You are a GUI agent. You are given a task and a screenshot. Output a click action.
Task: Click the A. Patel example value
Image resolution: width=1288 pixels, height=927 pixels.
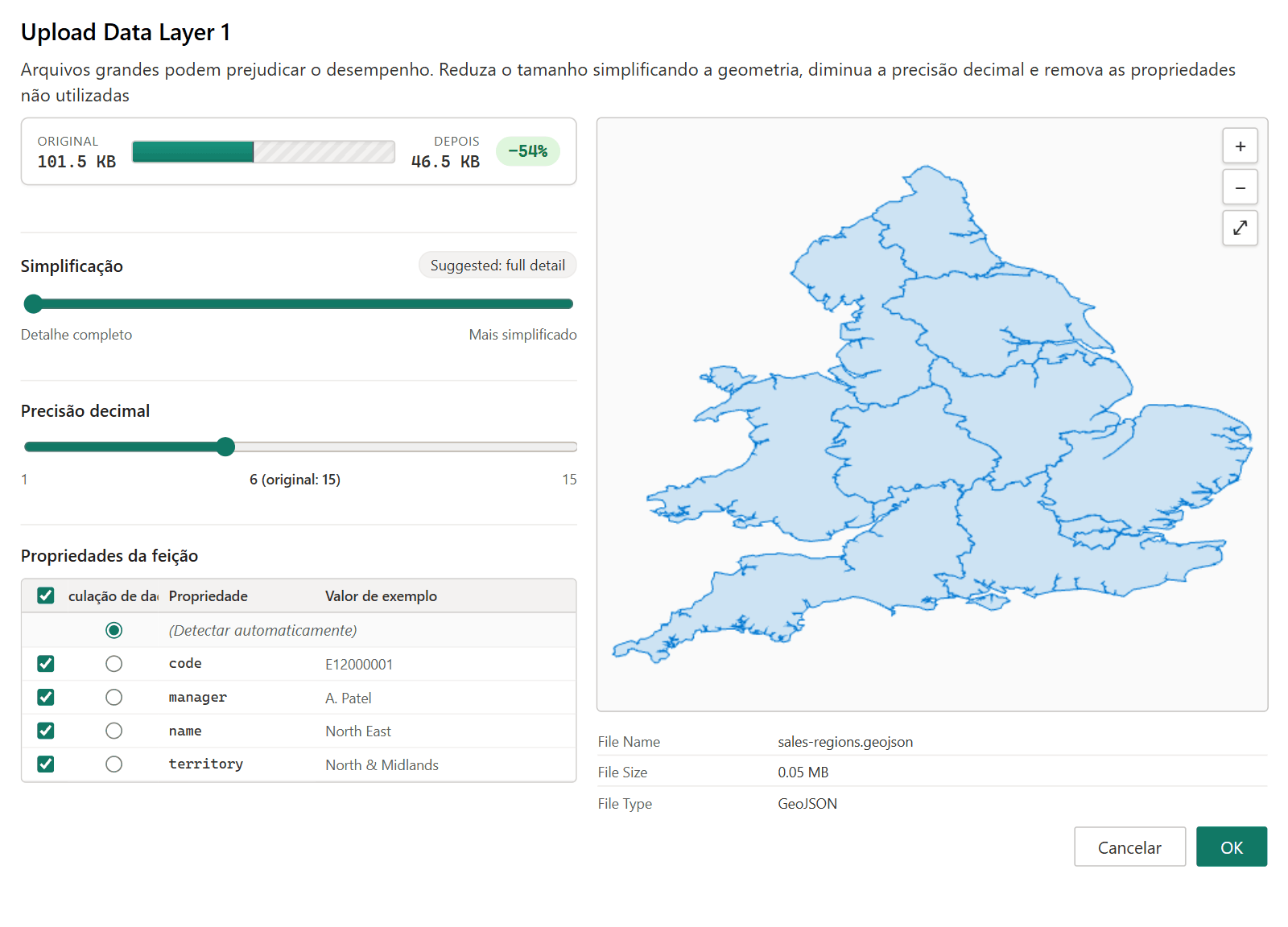pyautogui.click(x=349, y=698)
